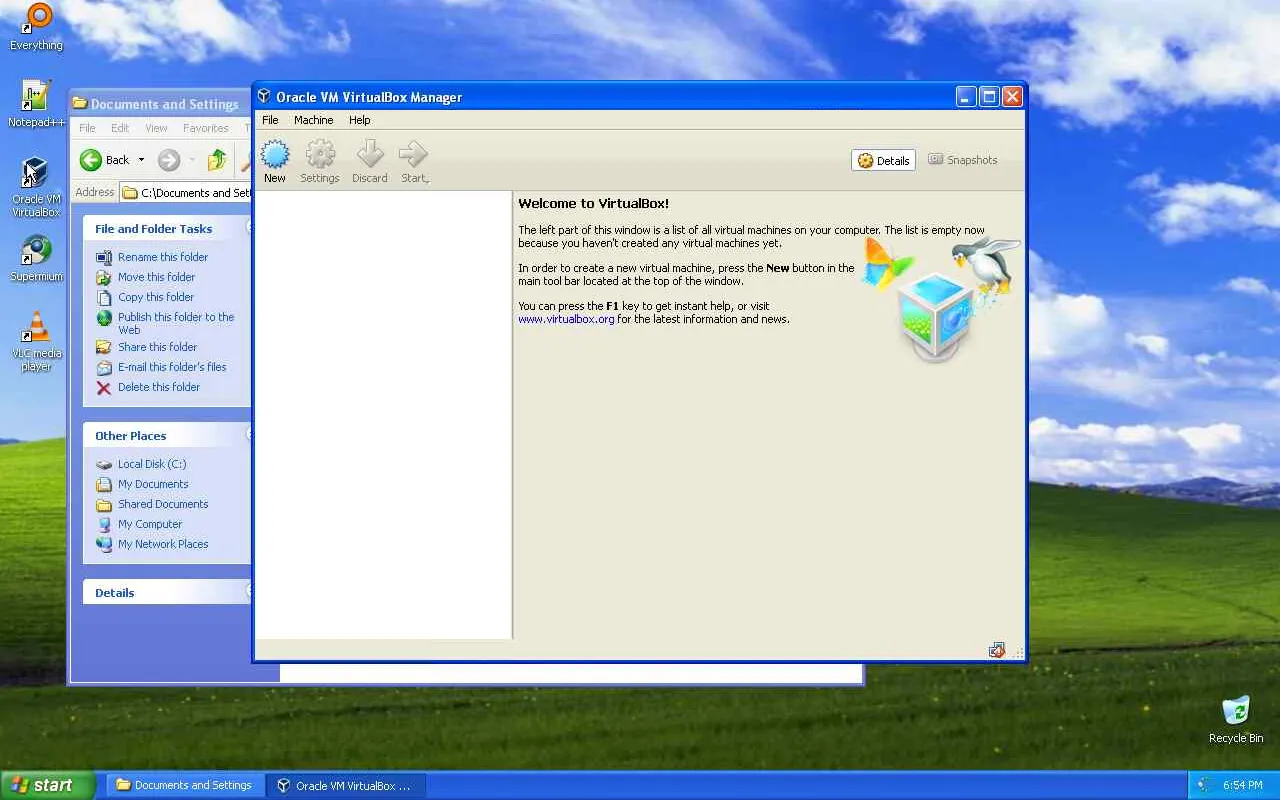Open the View menu in Explorer window
The image size is (1280, 800).
[x=156, y=128]
